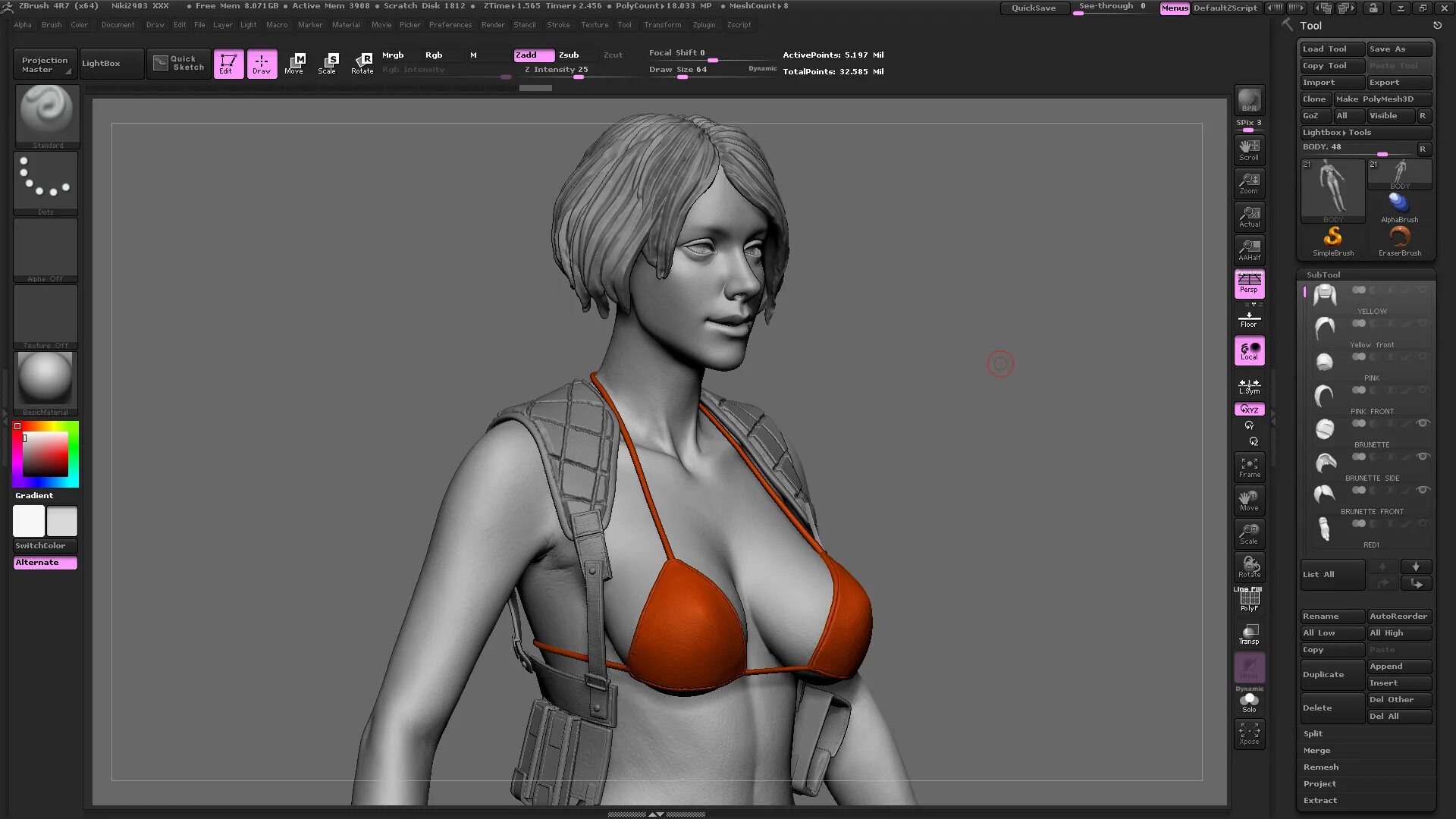Activate Transp transparency icon
The height and width of the screenshot is (819, 1456).
[x=1249, y=634]
